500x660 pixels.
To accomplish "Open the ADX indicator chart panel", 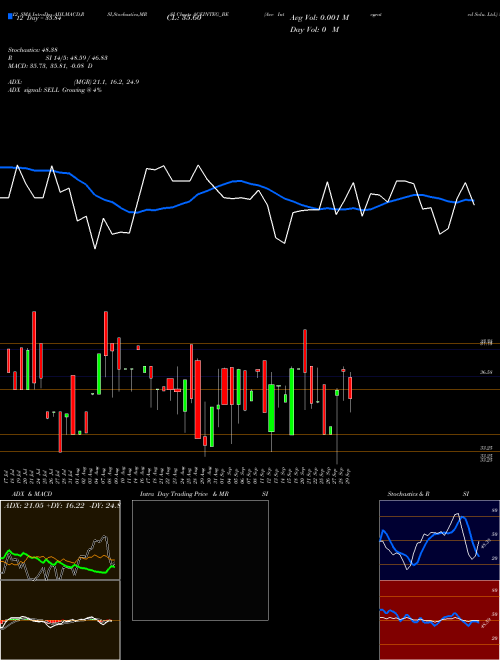I will point(60,540).
